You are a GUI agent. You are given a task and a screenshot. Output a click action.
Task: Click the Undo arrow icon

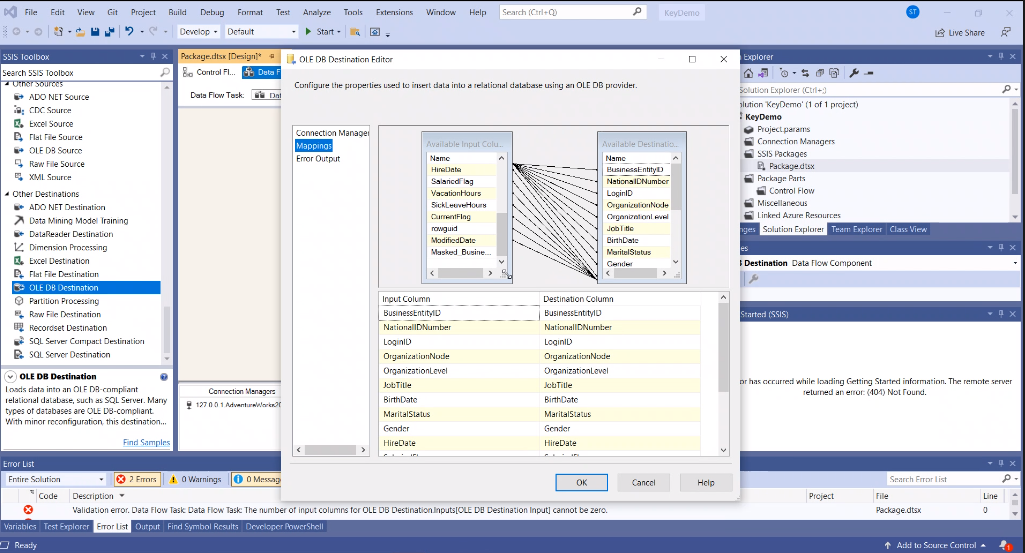129,31
